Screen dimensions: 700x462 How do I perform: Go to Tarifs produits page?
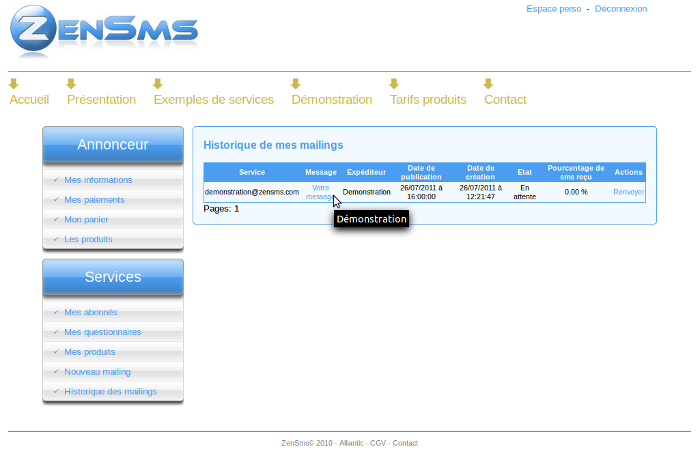pyautogui.click(x=428, y=100)
